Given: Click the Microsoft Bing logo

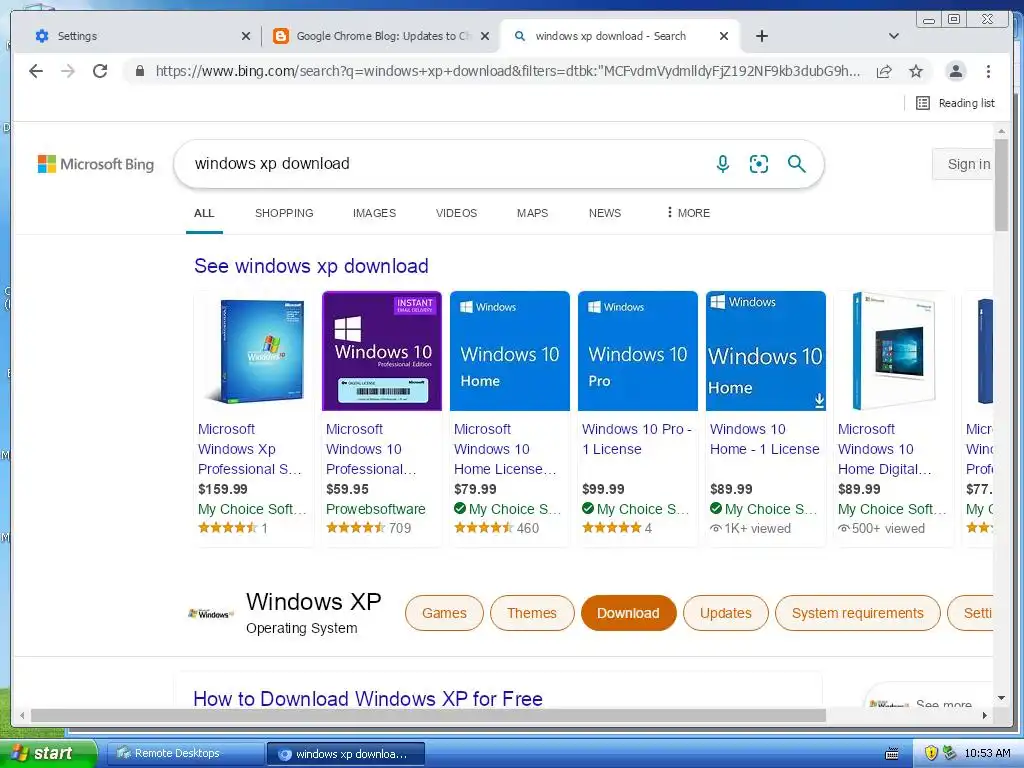Looking at the screenshot, I should [x=96, y=164].
